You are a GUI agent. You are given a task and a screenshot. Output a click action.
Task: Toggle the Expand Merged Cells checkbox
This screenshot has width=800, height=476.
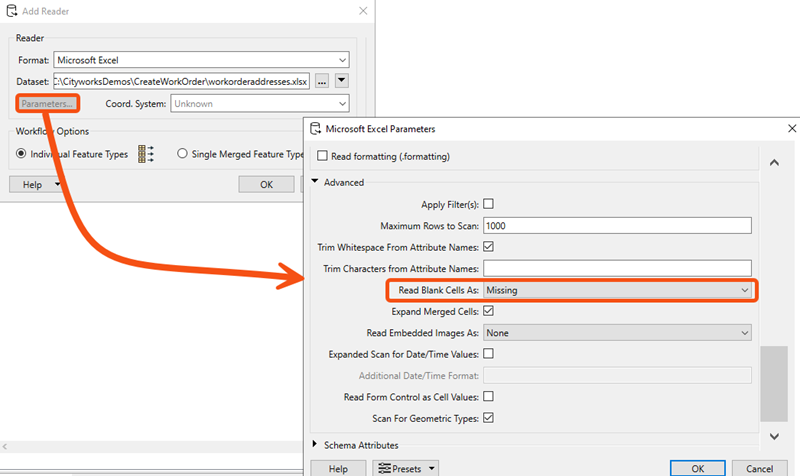(x=488, y=311)
